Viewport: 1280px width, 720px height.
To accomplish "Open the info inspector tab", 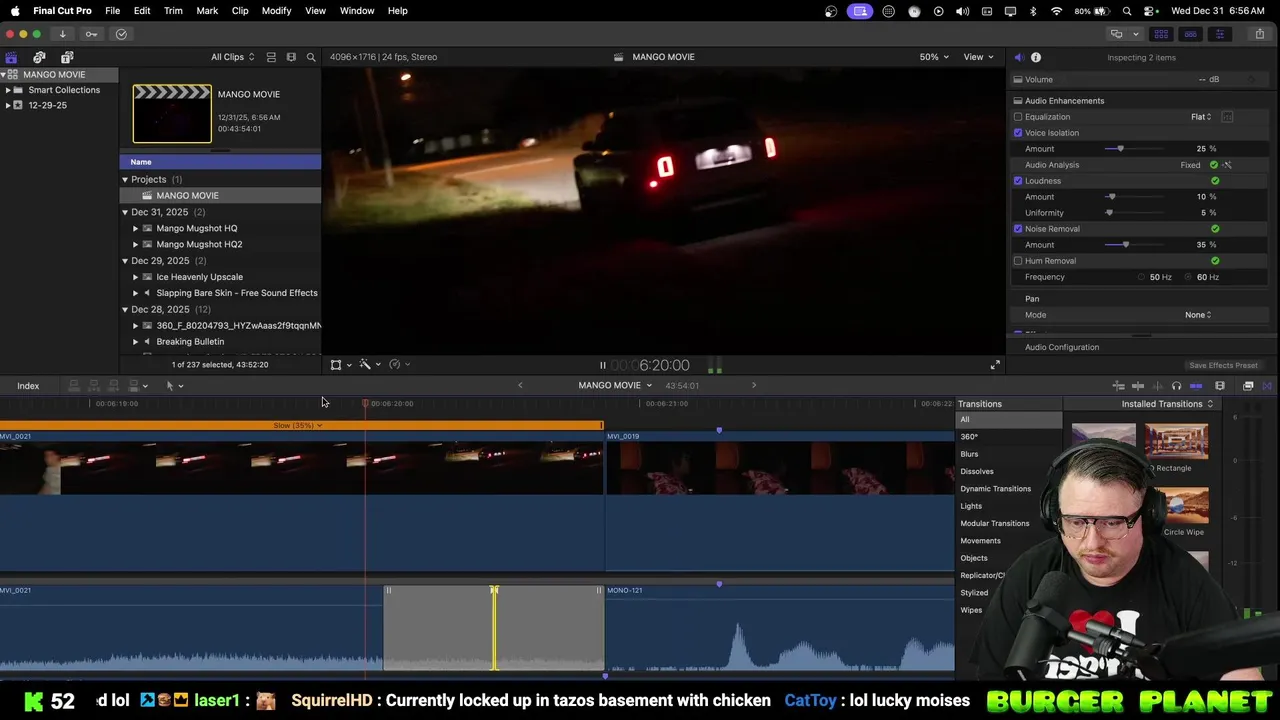I will coord(1036,57).
